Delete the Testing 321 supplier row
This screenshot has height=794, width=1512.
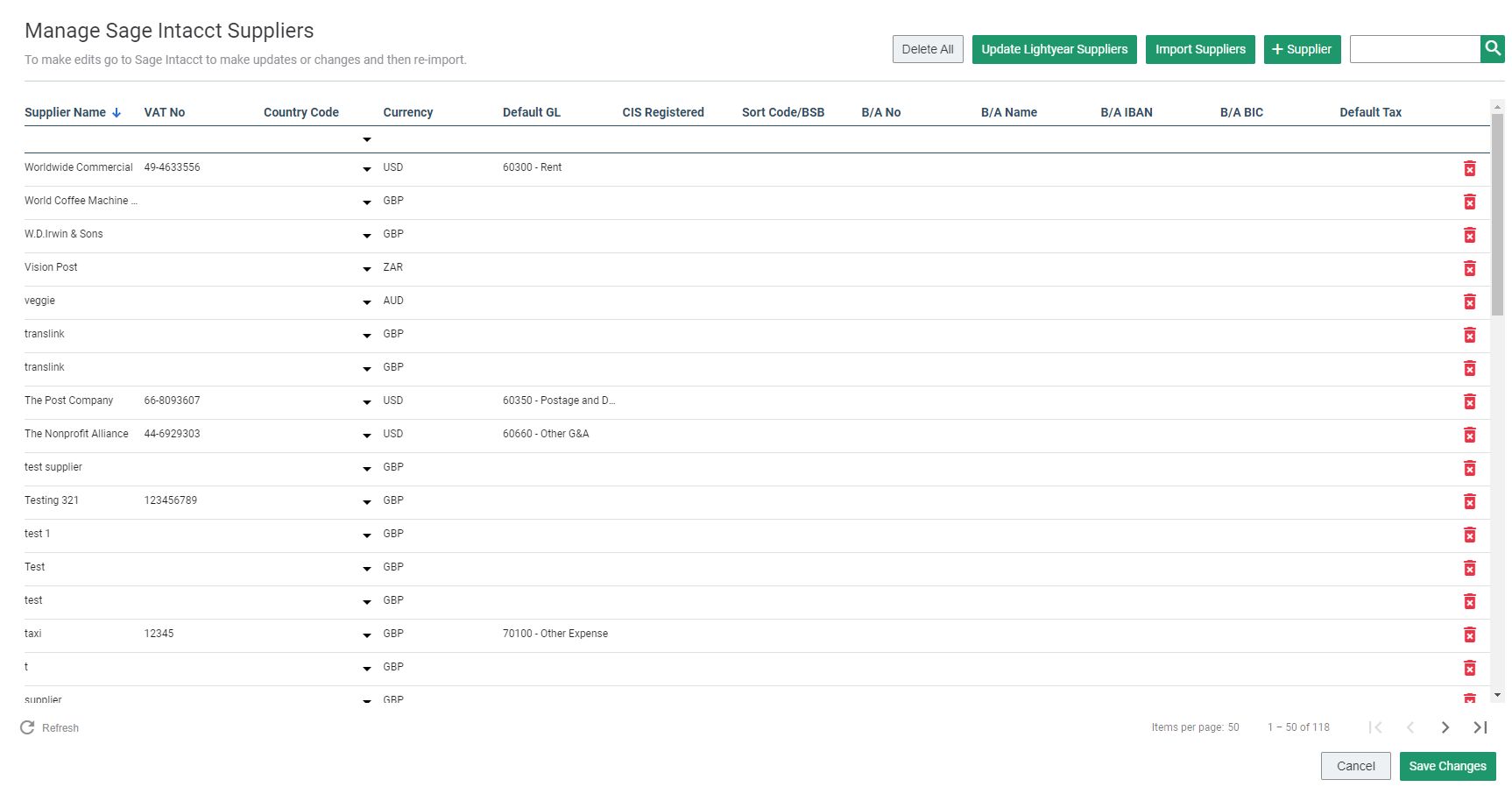(x=1470, y=501)
